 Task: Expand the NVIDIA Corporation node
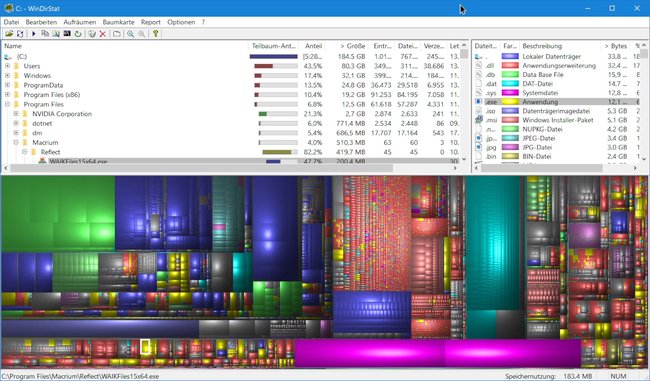point(16,114)
